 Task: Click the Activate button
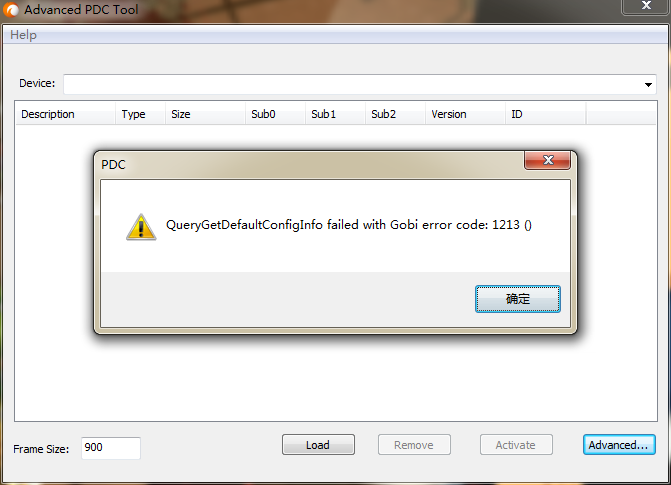click(x=516, y=445)
